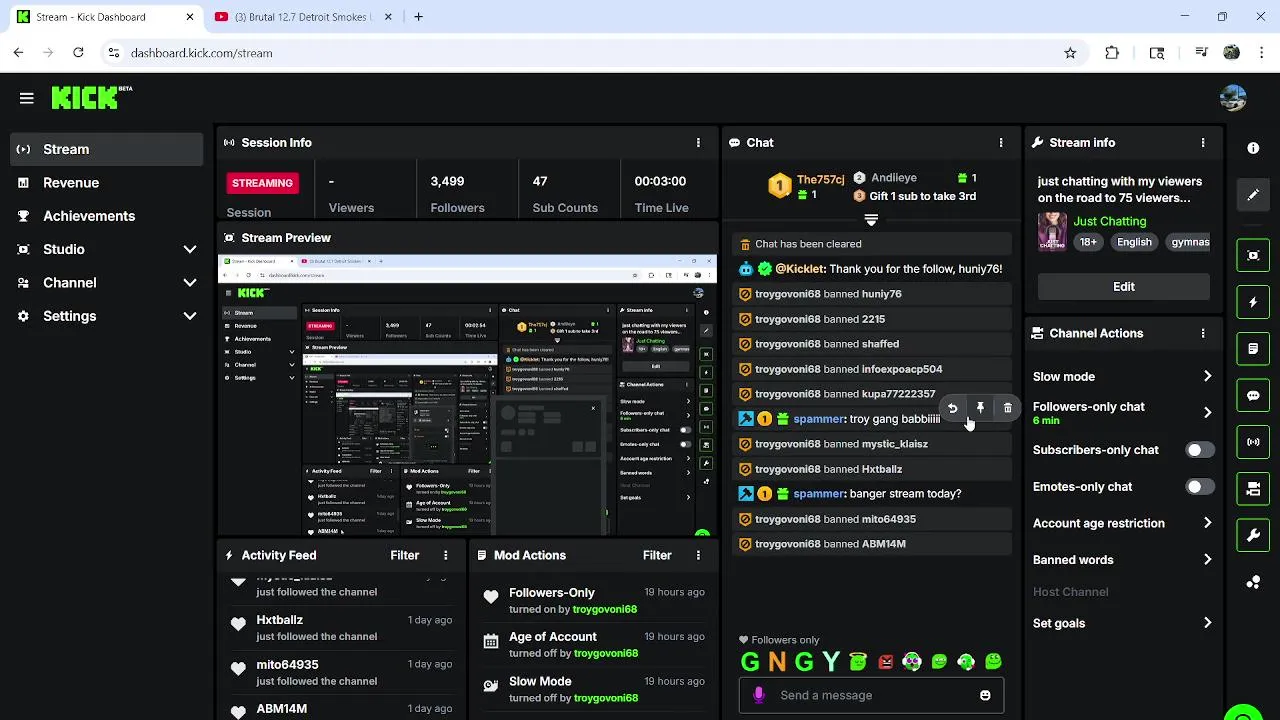Open the hamburger navigation menu
The image size is (1280, 720).
click(x=26, y=98)
